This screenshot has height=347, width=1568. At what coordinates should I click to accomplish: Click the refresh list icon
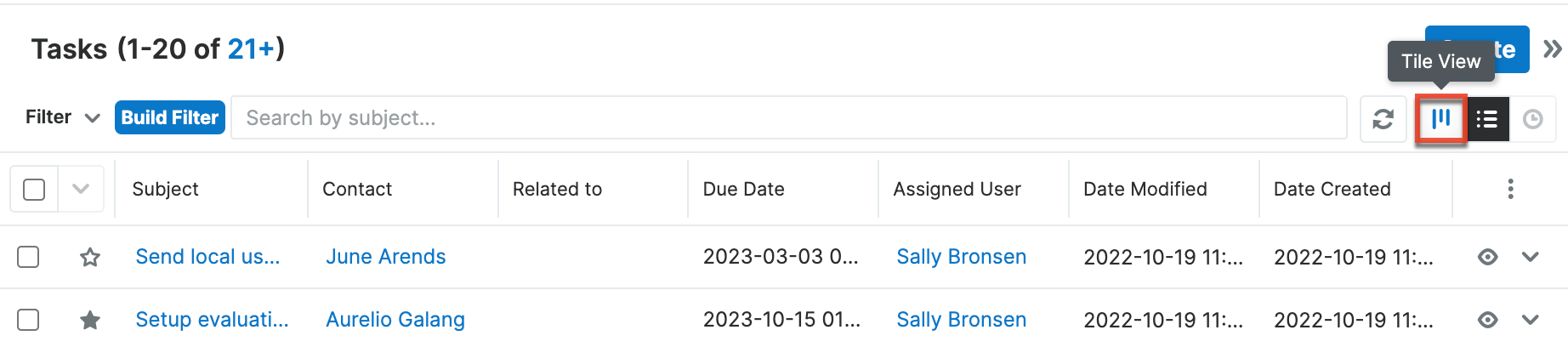(x=1383, y=119)
